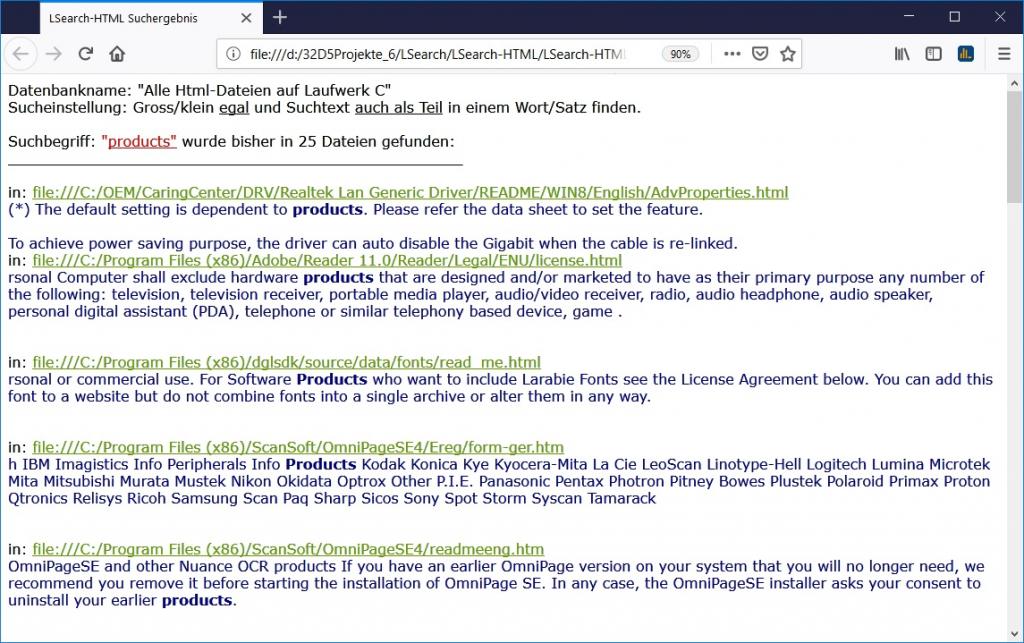Click the blue extension icon in toolbar
This screenshot has width=1024, height=643.
click(x=966, y=54)
